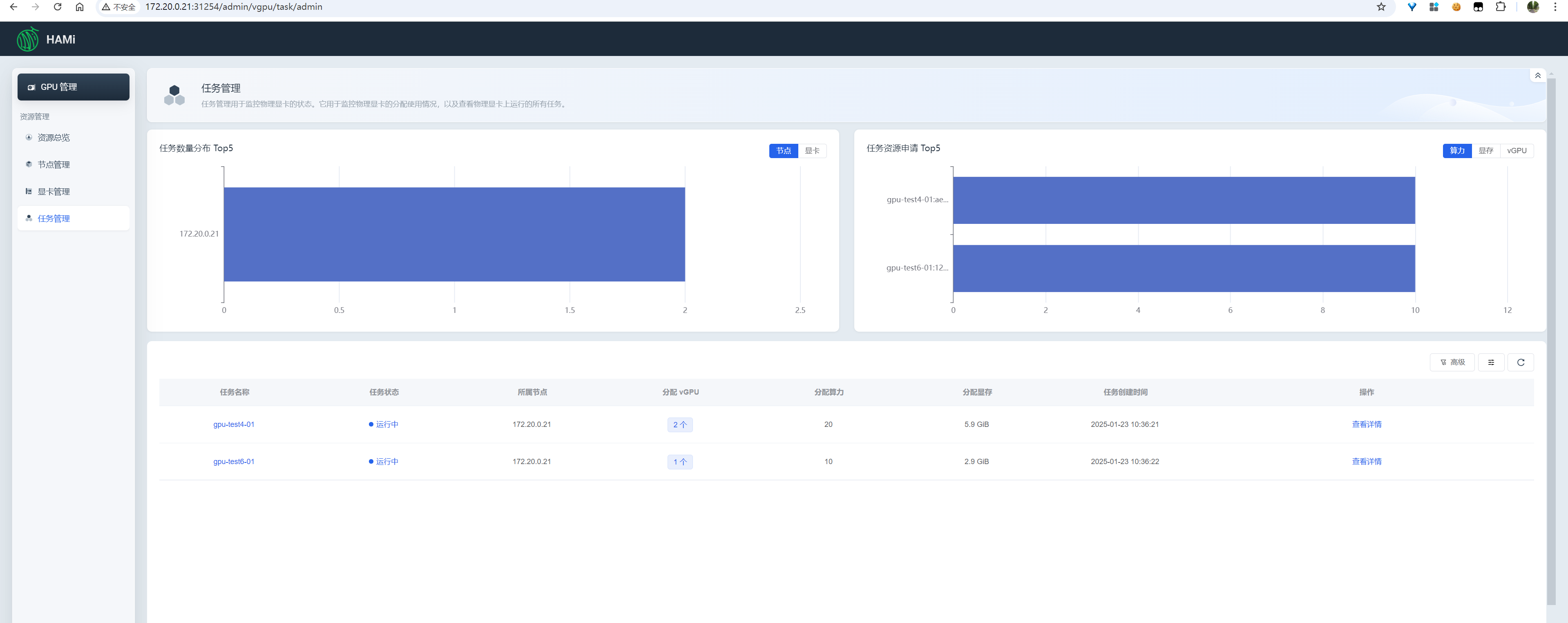This screenshot has width=1568, height=623.
Task: Reload the browser page
Action: click(x=57, y=7)
